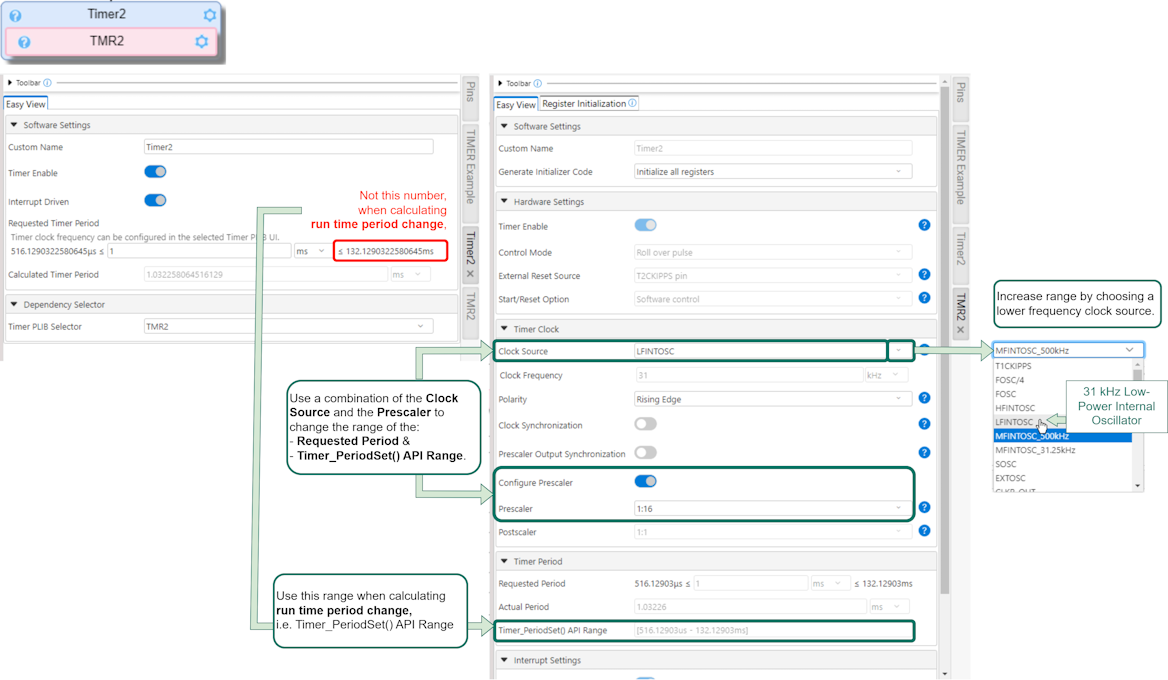1168x680 pixels.
Task: Click help icon next to Prescaler dropdown
Action: pos(924,508)
